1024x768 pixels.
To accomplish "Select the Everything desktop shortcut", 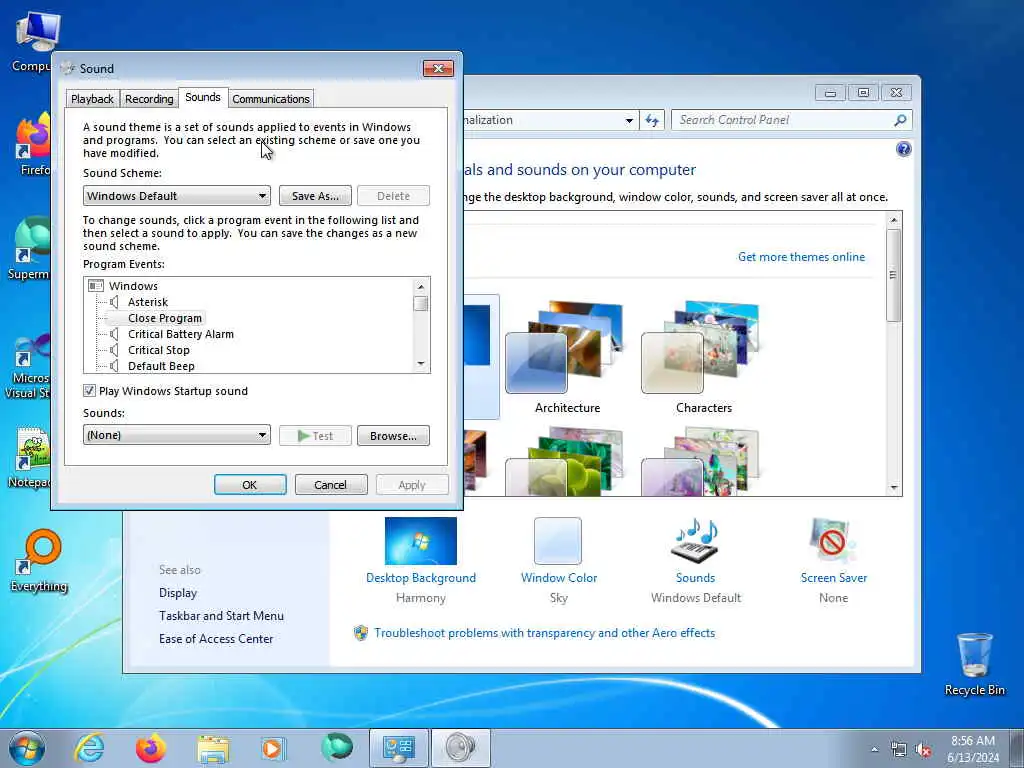I will pos(39,560).
